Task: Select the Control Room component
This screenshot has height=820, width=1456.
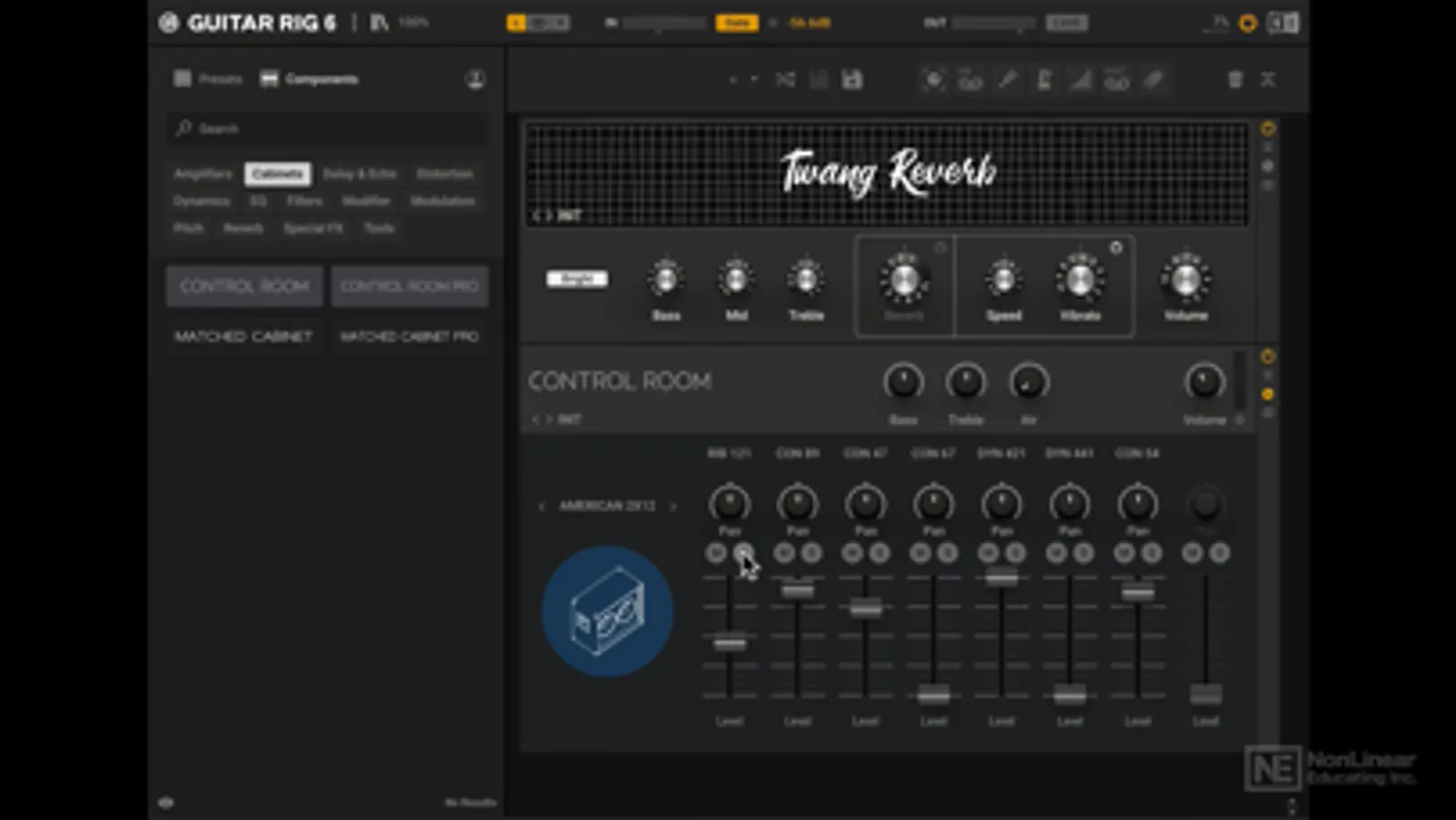Action: pyautogui.click(x=244, y=286)
